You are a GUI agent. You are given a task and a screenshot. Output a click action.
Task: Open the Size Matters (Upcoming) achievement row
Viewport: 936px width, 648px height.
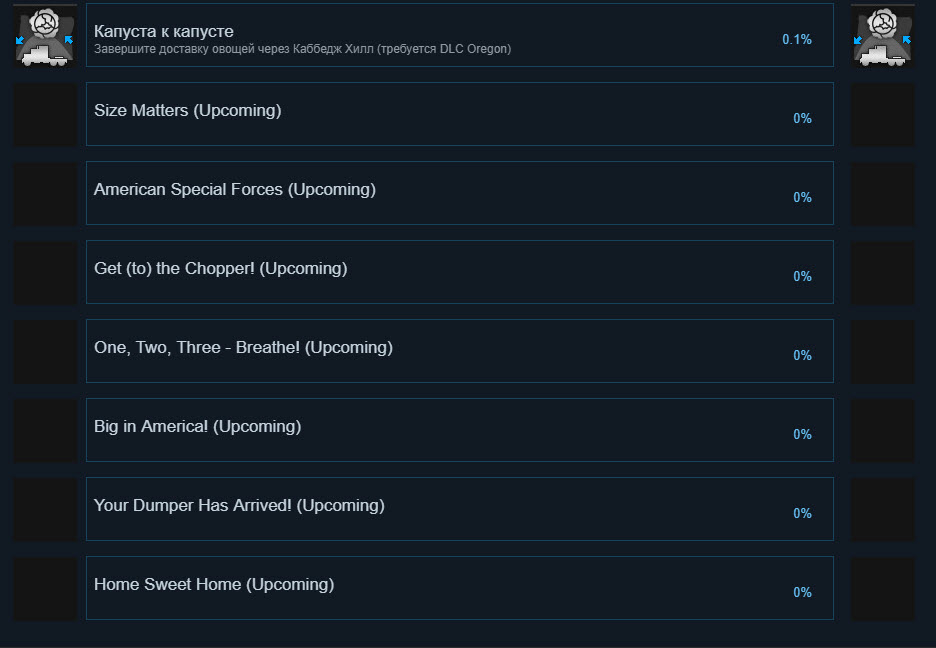(x=460, y=114)
